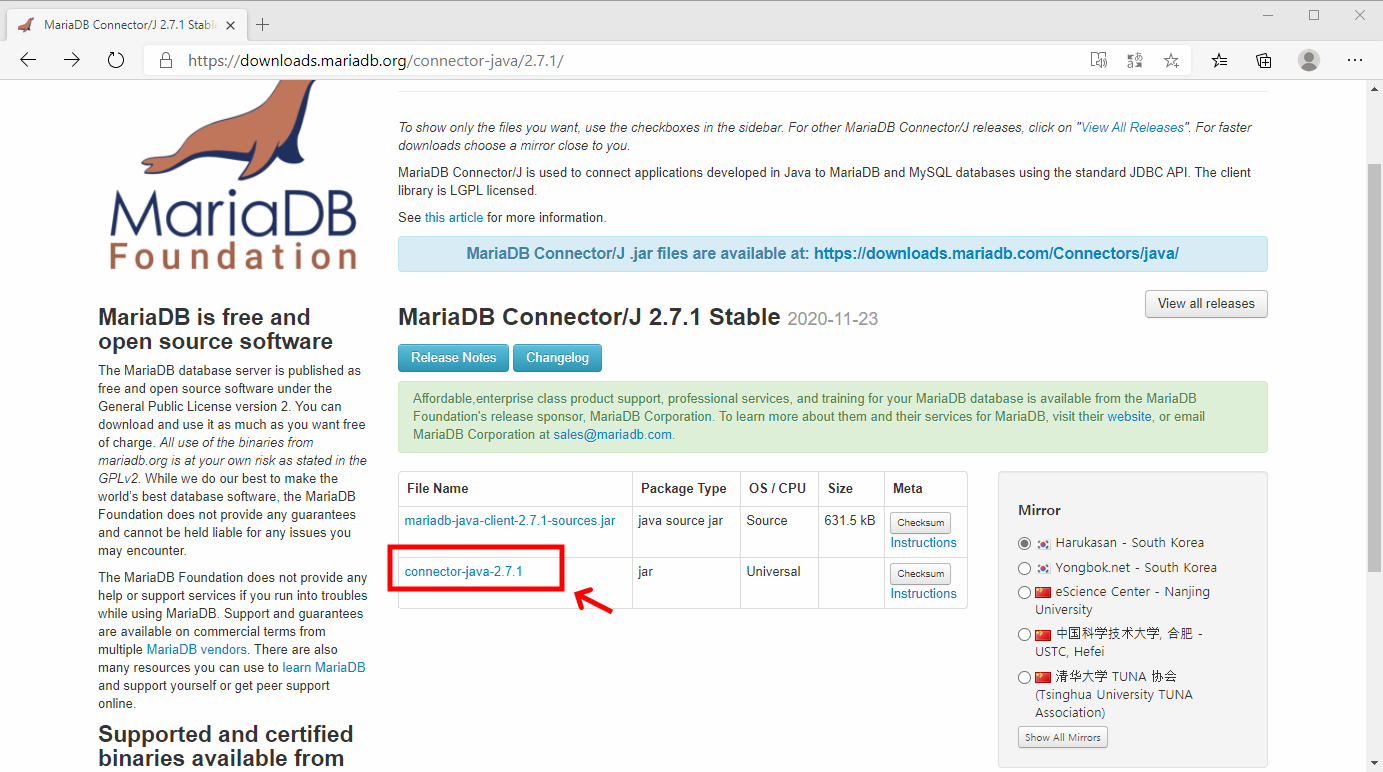Open the MariaDB vendors link
This screenshot has width=1383, height=772.
197,649
